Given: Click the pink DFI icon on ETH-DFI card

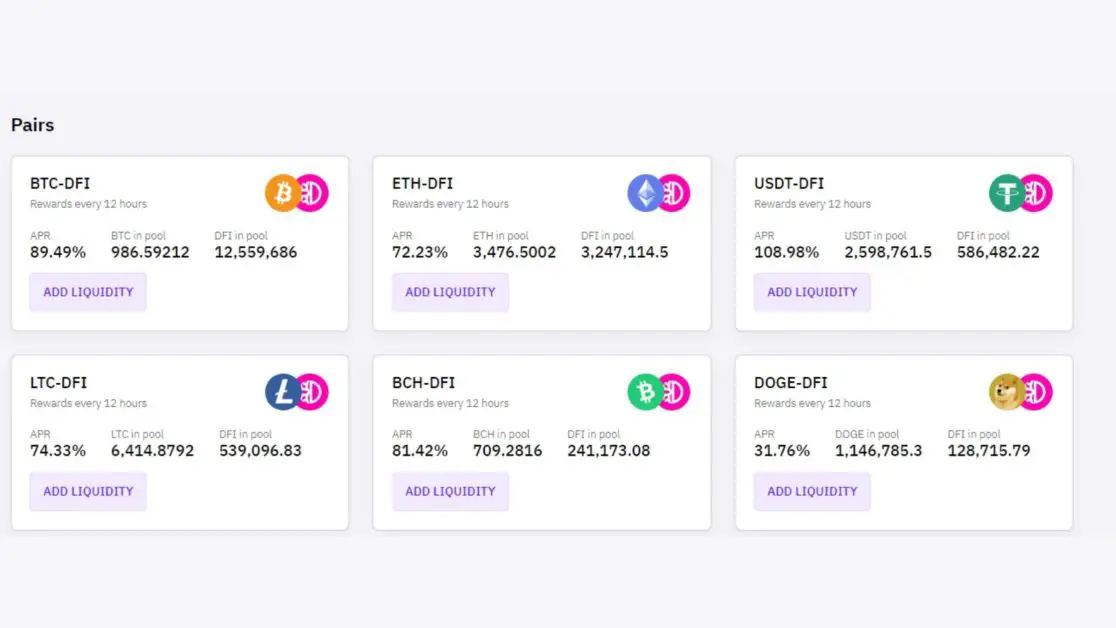Looking at the screenshot, I should 674,193.
